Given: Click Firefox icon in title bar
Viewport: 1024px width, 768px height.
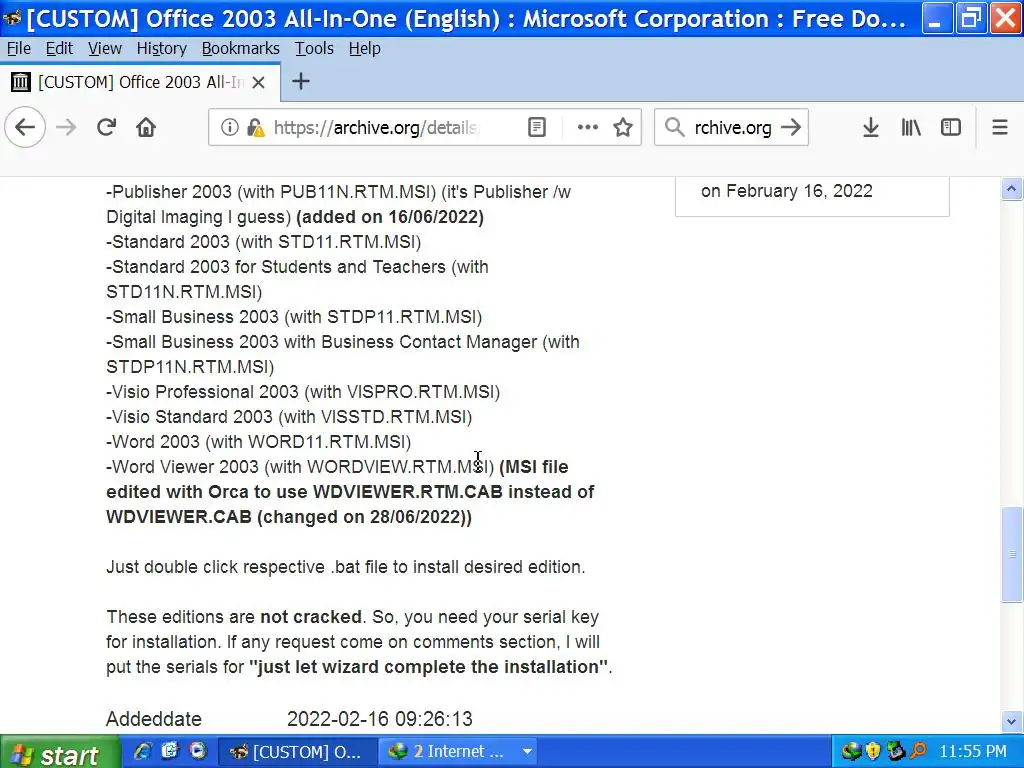Looking at the screenshot, I should click(x=12, y=18).
